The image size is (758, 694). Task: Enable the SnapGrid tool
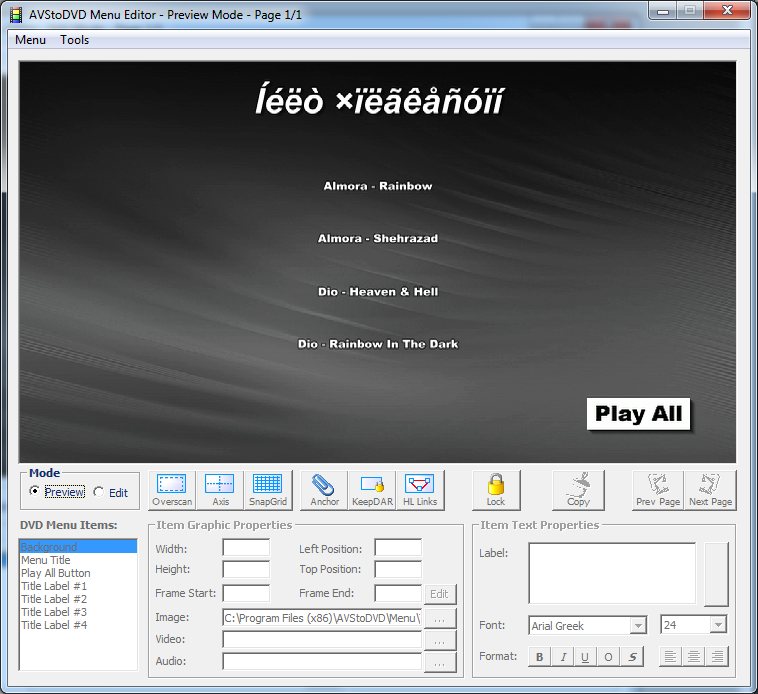click(x=268, y=490)
